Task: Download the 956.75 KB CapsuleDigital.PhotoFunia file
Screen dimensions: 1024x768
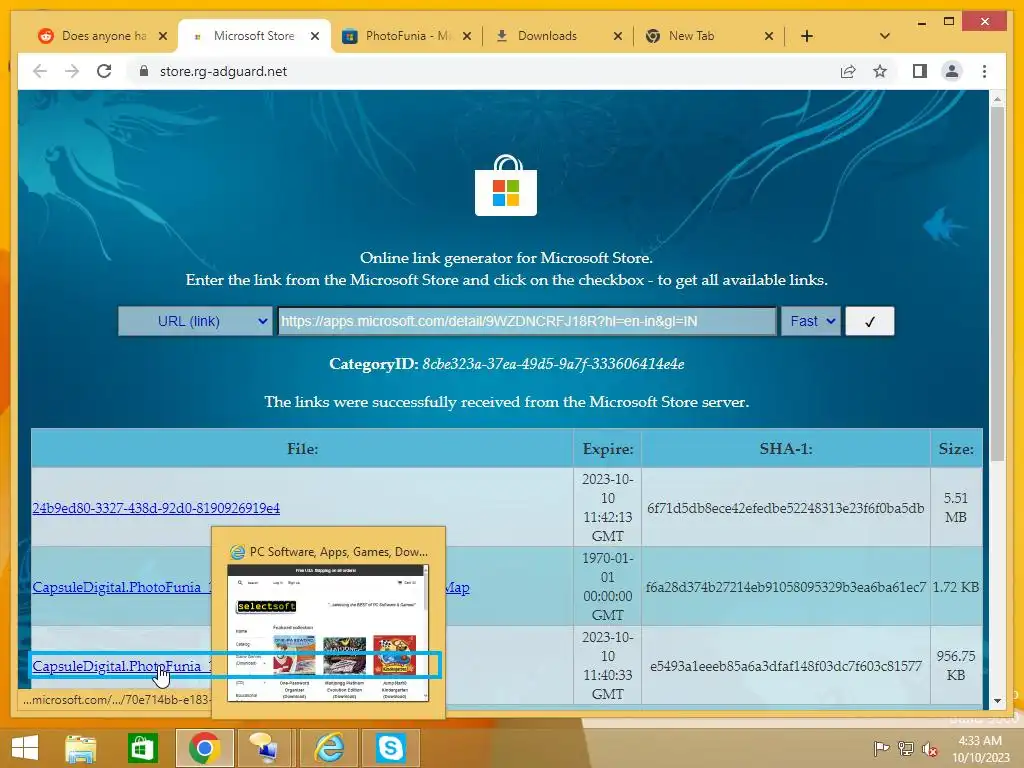Action: pos(122,666)
